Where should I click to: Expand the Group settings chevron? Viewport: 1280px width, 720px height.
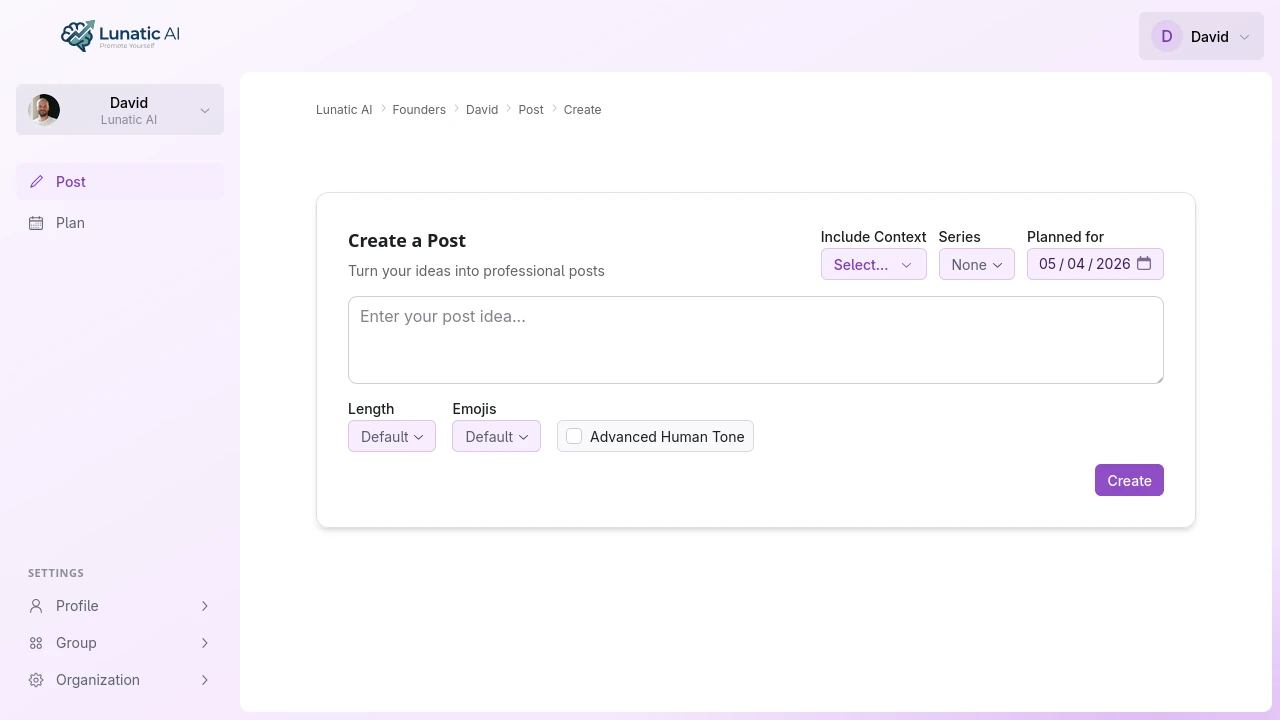205,643
